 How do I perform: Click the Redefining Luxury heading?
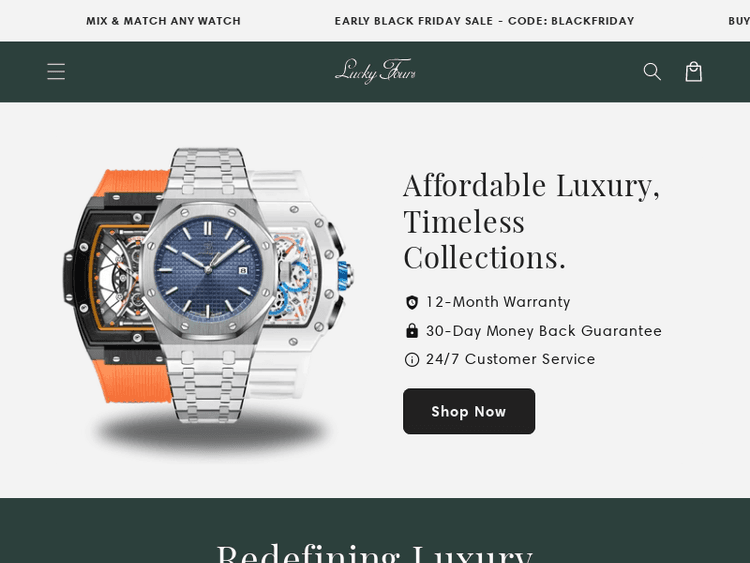pos(375,553)
